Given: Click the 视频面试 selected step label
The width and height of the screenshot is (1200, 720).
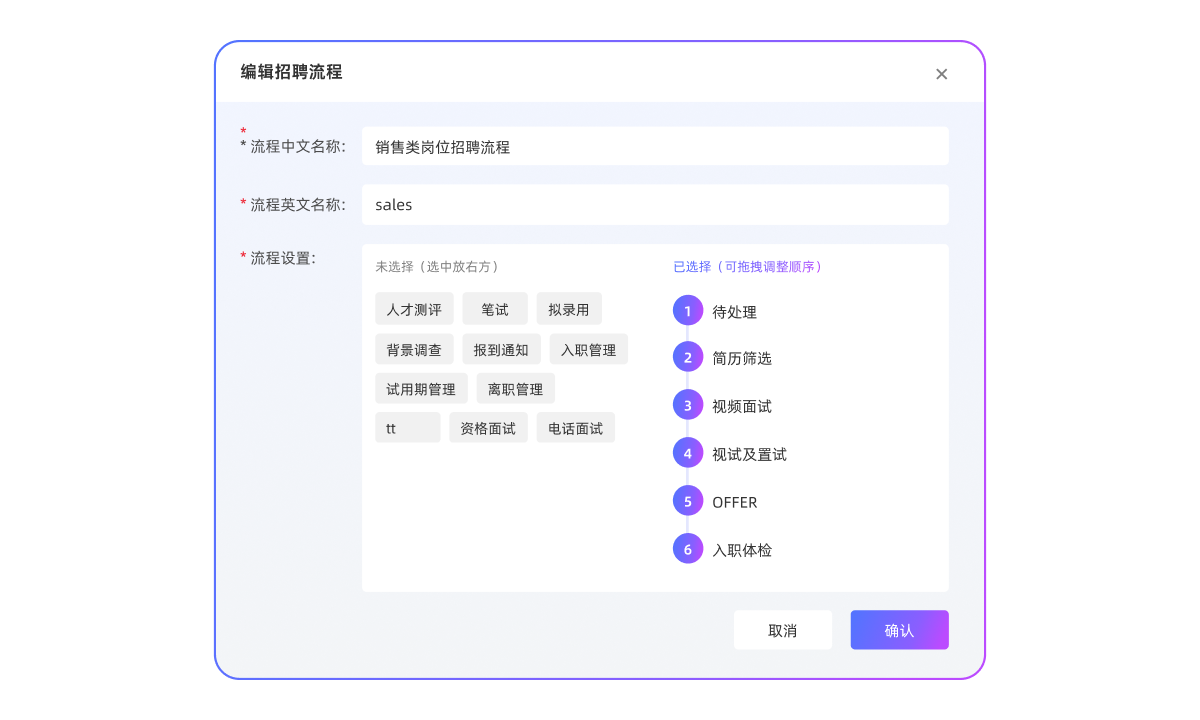Looking at the screenshot, I should [x=742, y=406].
